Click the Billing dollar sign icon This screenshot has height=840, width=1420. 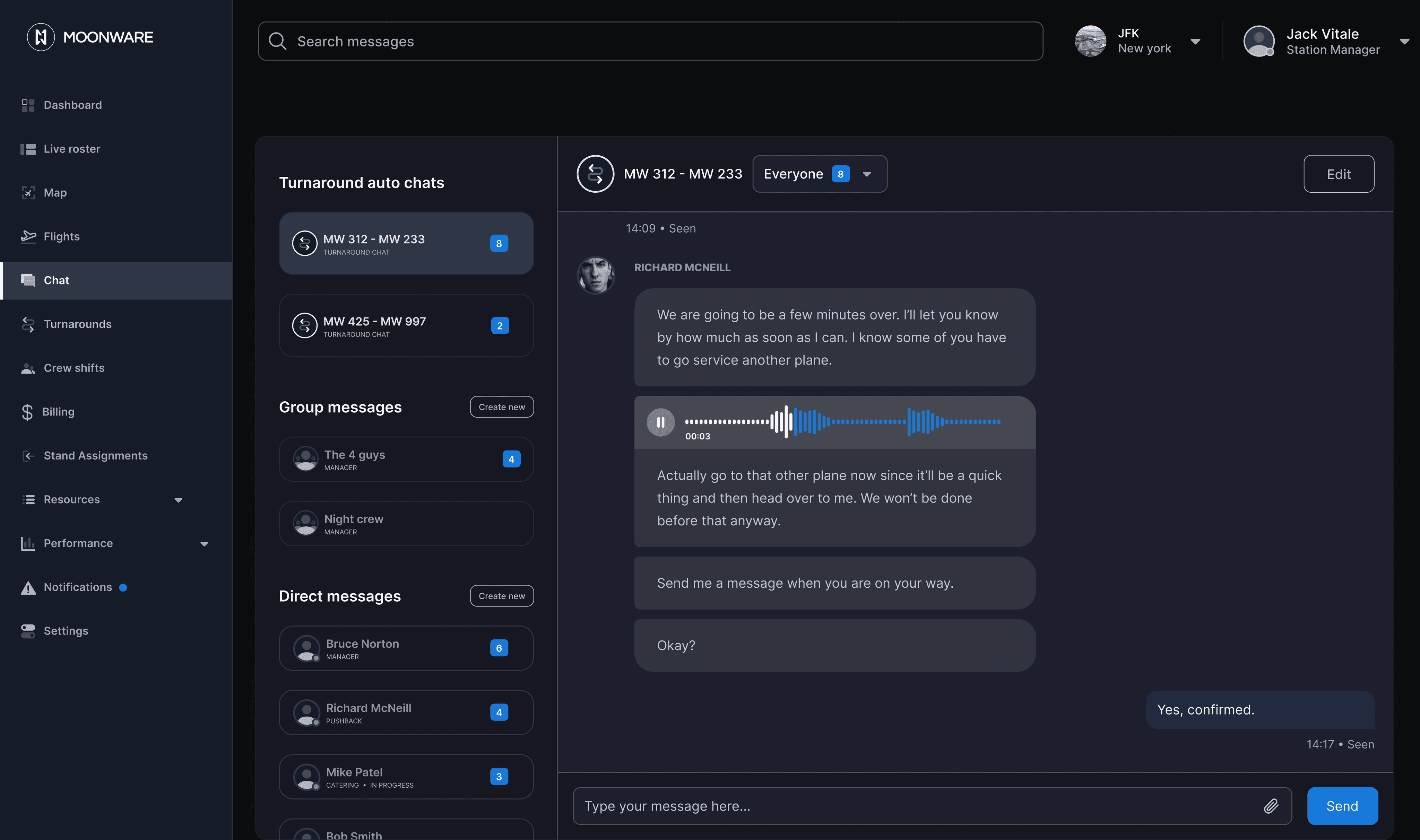[27, 412]
